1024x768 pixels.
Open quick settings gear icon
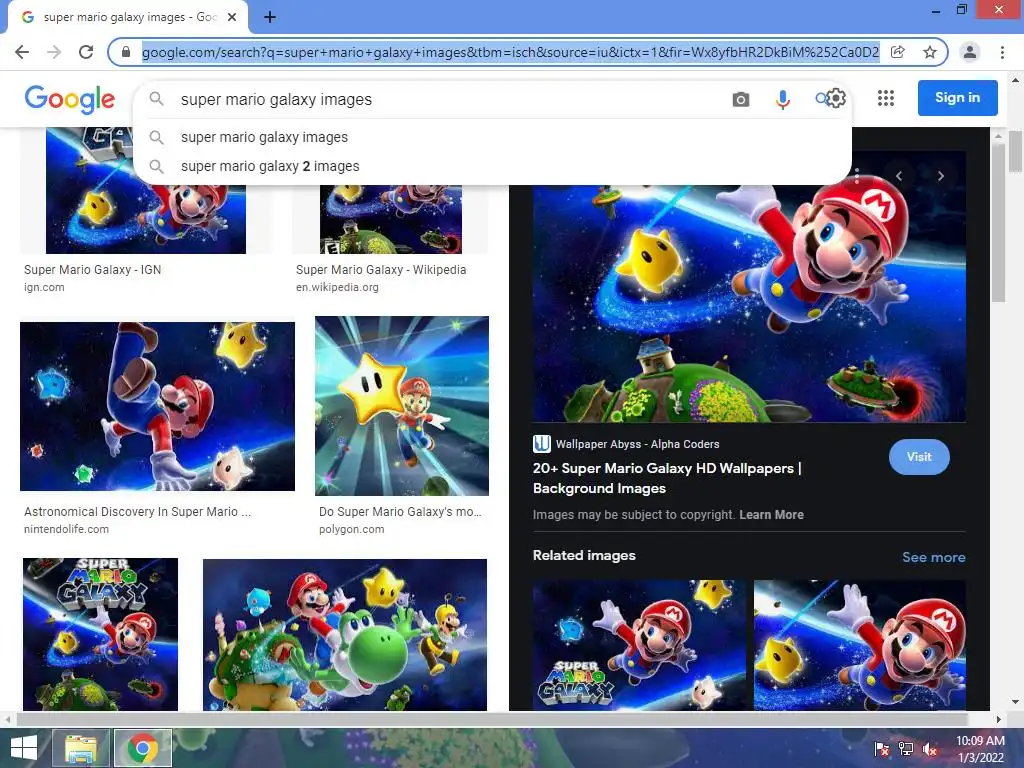point(836,98)
